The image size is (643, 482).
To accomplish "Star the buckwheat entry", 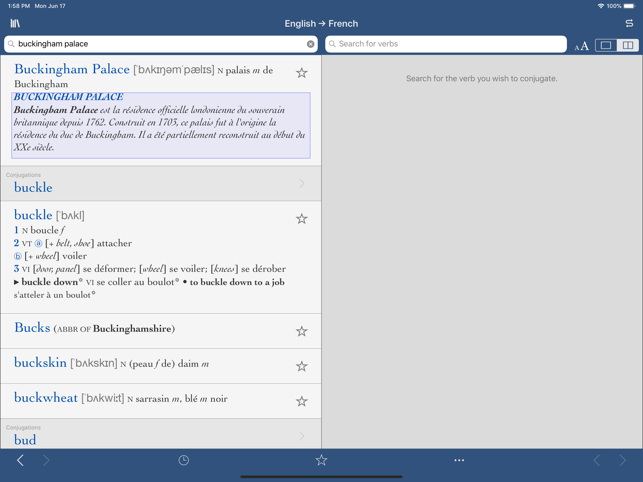I will [x=301, y=401].
